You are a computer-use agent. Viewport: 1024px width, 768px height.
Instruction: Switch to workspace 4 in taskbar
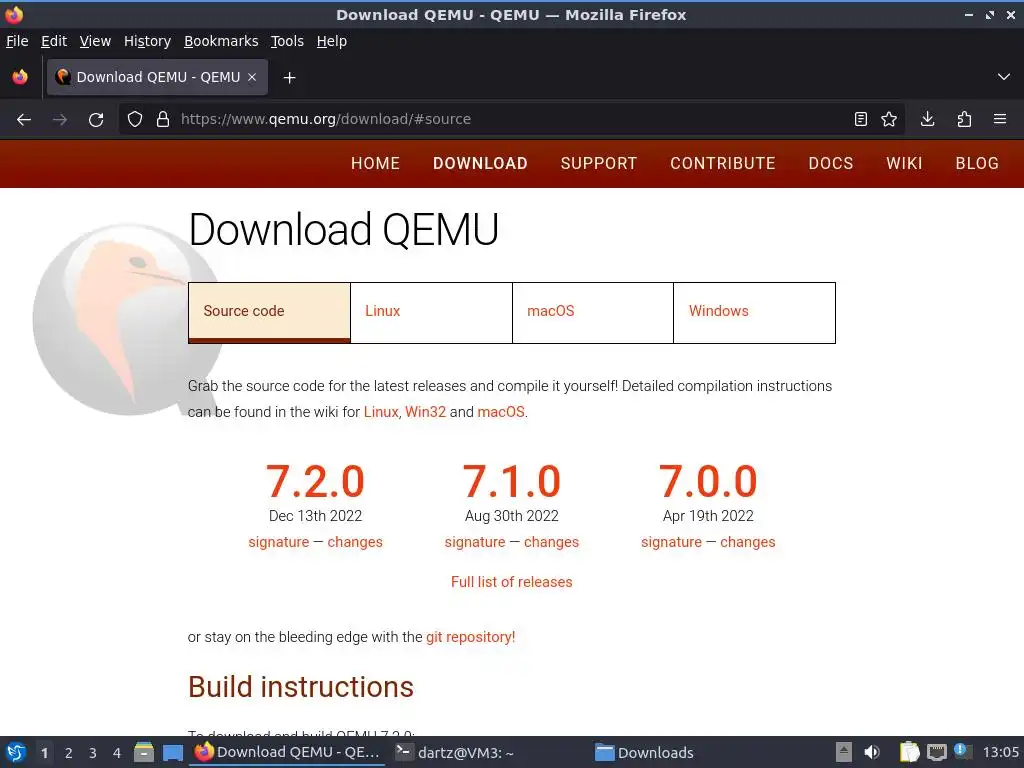[x=117, y=753]
